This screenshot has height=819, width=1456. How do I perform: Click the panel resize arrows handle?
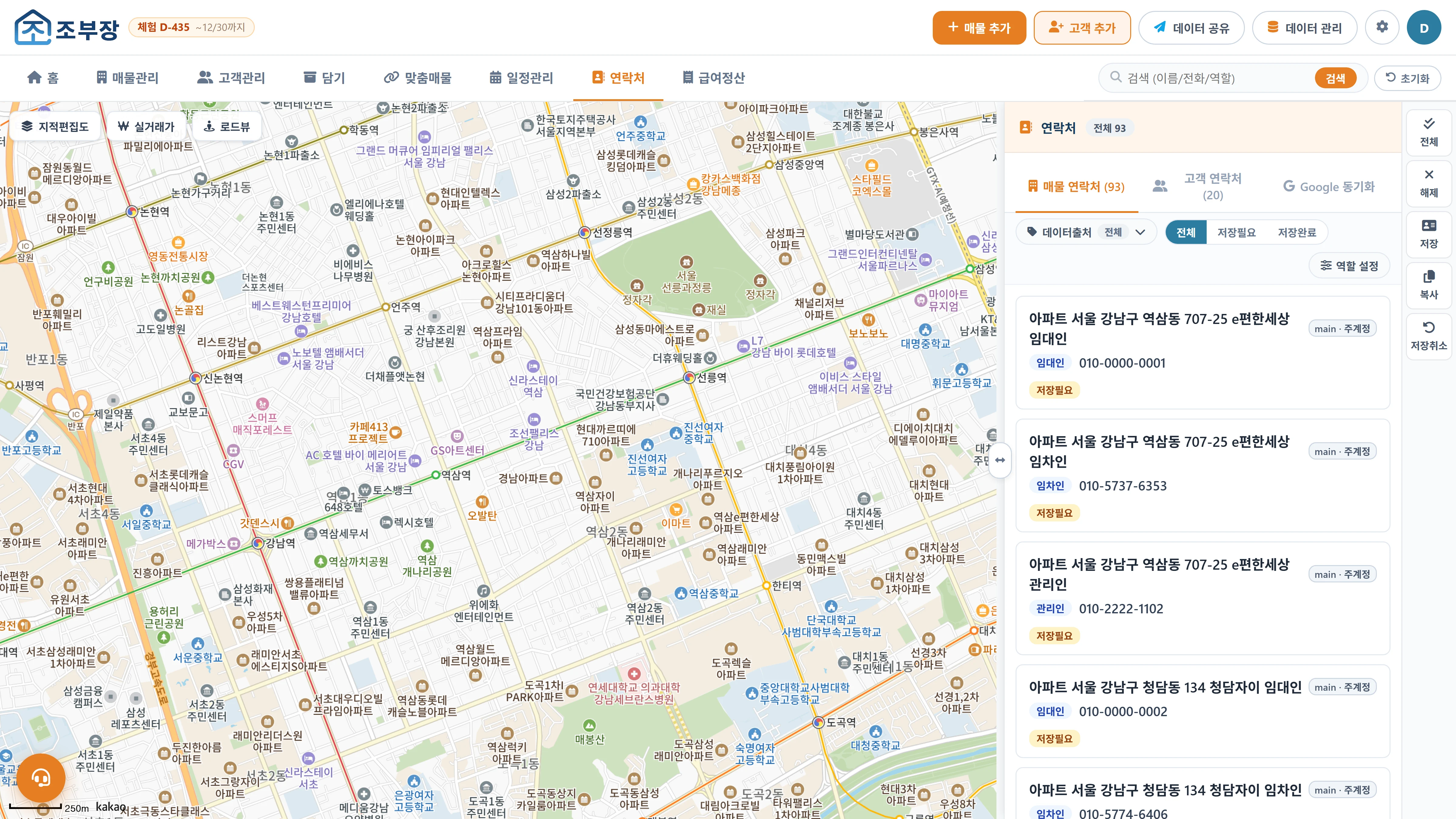pos(1000,460)
